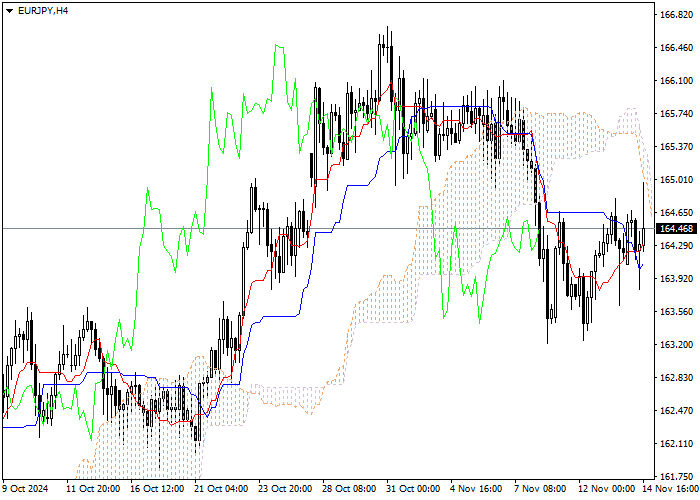Select the 163.200 price axis label
The image size is (700, 500).
tap(676, 345)
